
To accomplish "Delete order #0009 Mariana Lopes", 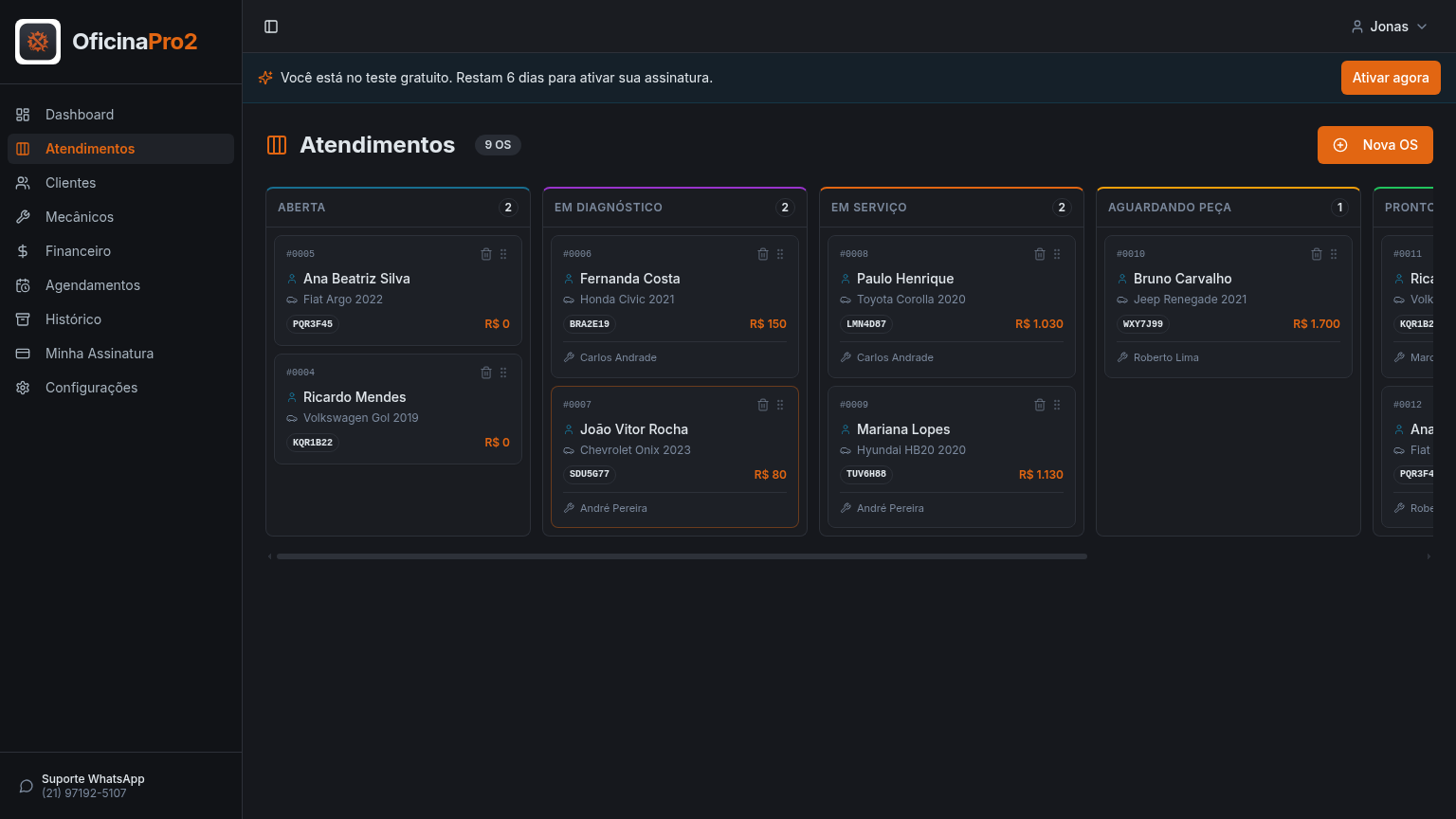I will click(x=1040, y=405).
